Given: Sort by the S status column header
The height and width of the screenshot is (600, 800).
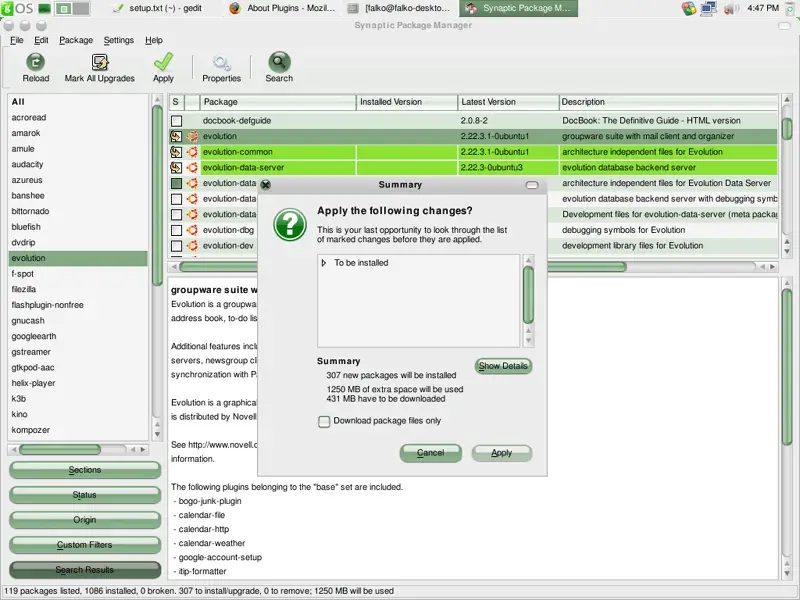Looking at the screenshot, I should click(x=176, y=102).
